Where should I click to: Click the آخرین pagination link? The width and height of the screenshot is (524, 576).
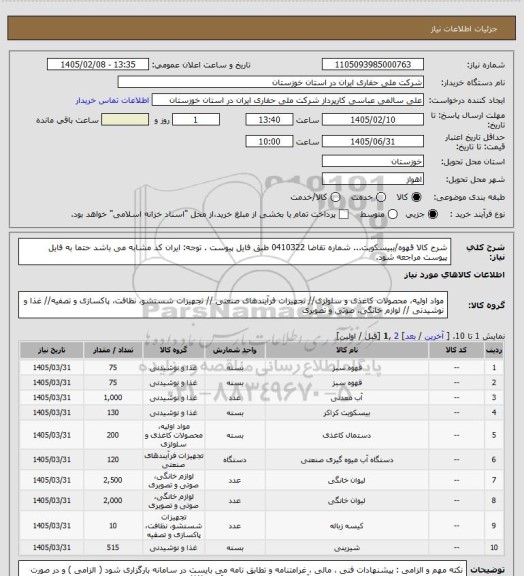tap(434, 336)
